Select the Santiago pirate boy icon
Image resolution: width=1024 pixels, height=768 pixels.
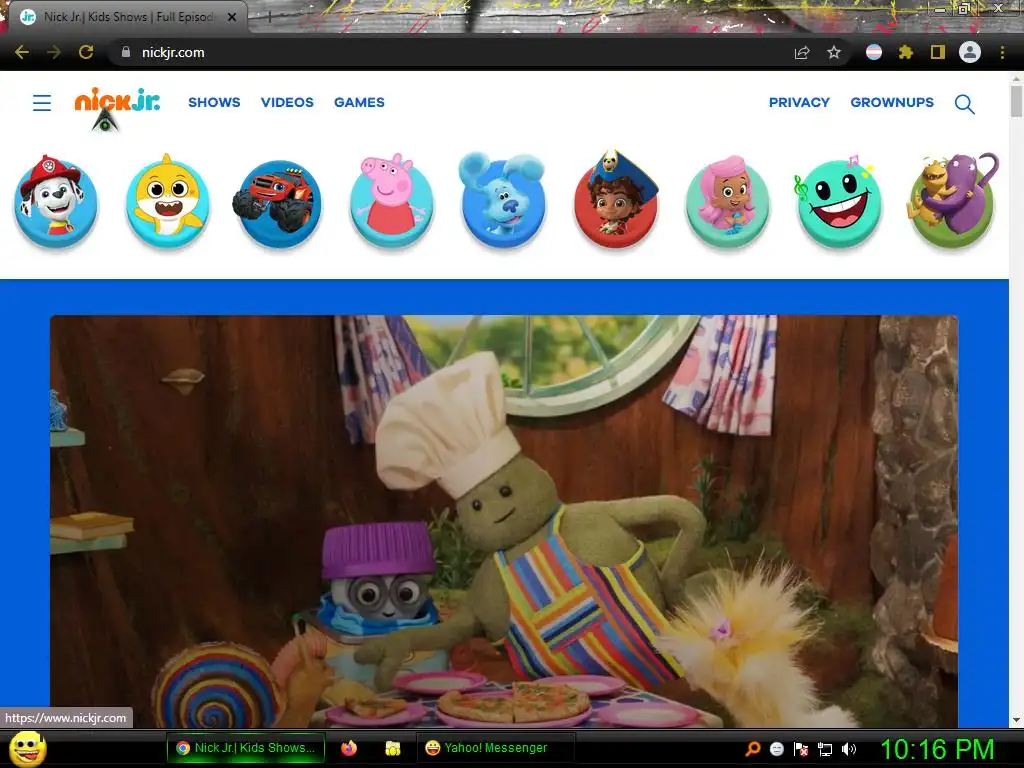pos(615,200)
